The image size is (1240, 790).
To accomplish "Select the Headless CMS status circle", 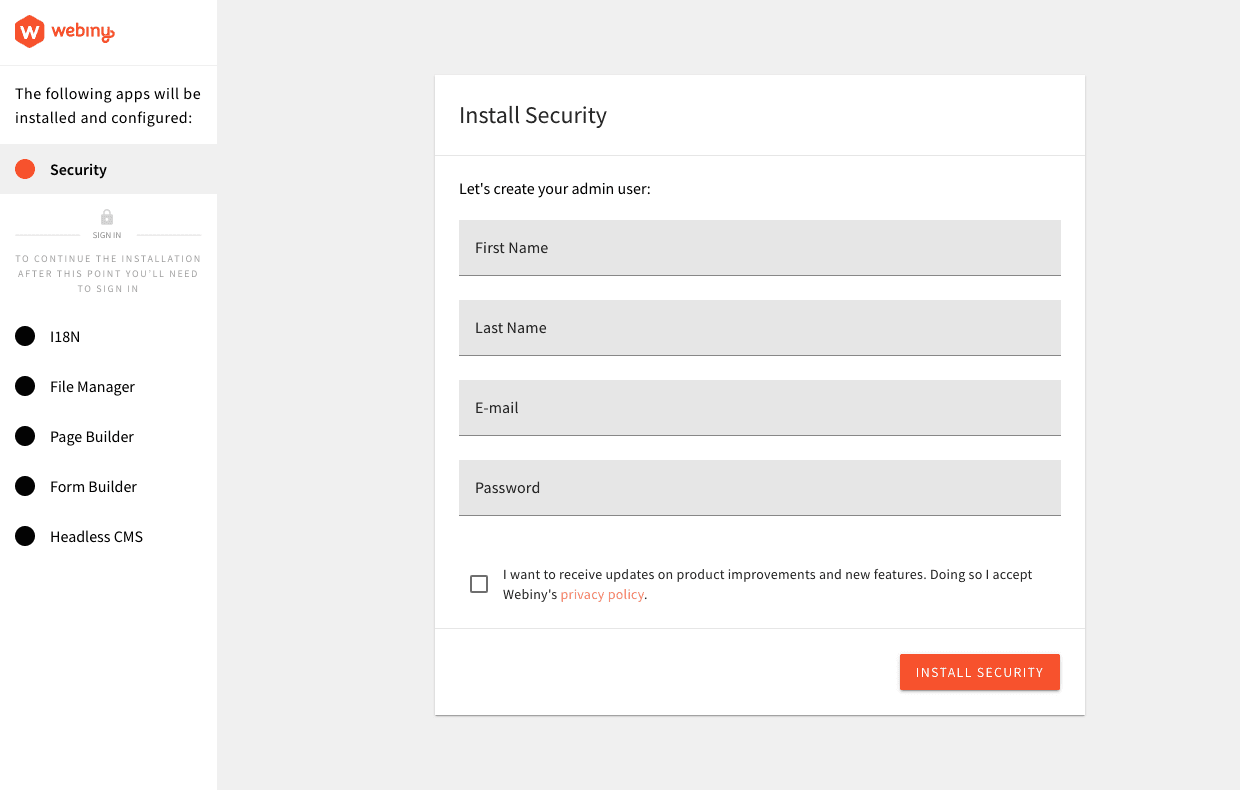I will coord(25,536).
